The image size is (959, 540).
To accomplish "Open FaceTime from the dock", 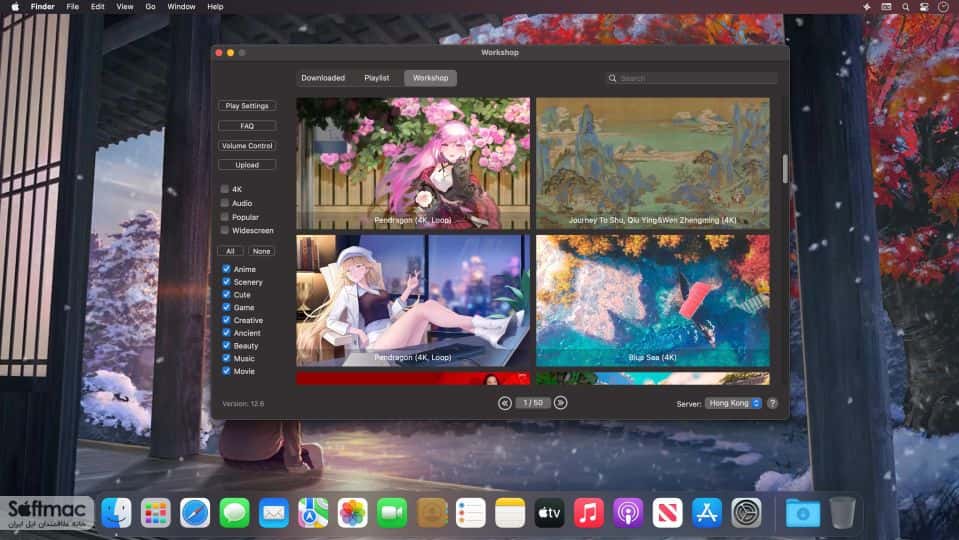I will (x=392, y=512).
